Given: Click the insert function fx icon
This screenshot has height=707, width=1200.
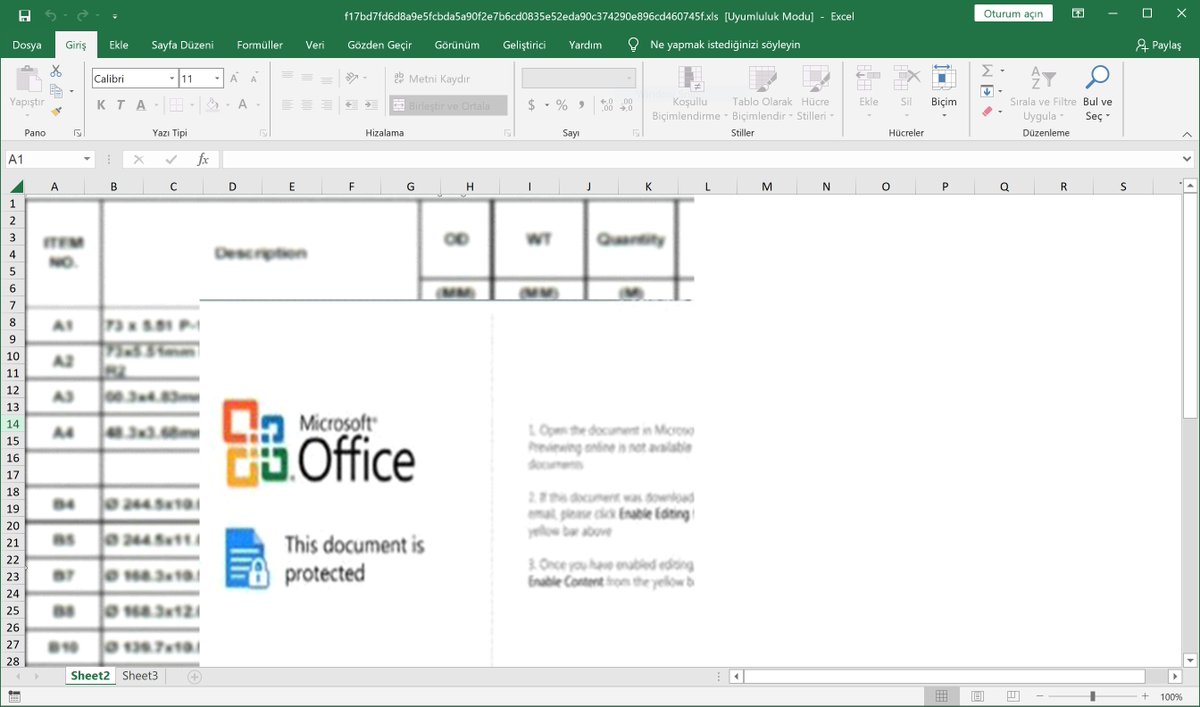Looking at the screenshot, I should [203, 159].
